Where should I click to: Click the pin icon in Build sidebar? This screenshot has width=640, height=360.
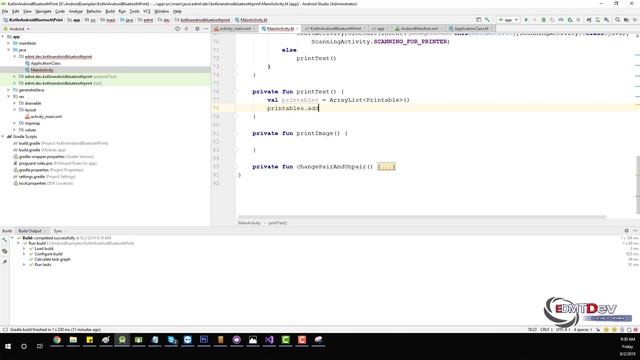click(4, 262)
